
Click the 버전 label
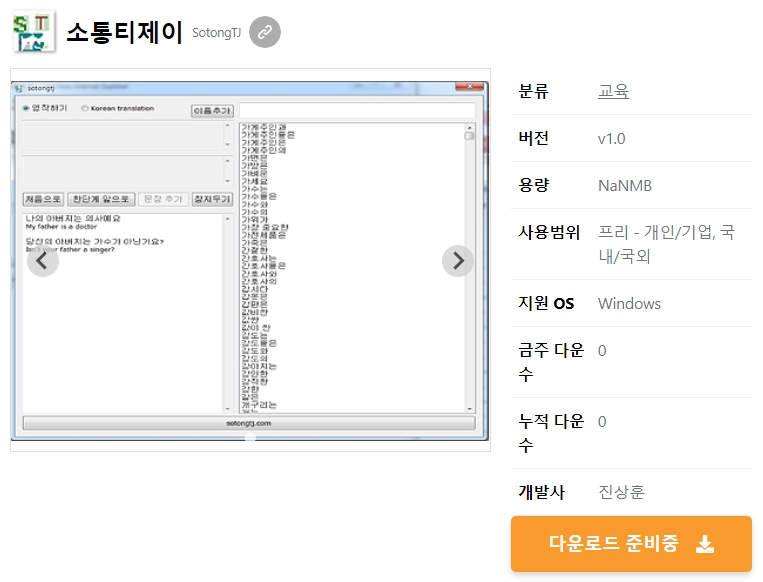(x=534, y=138)
